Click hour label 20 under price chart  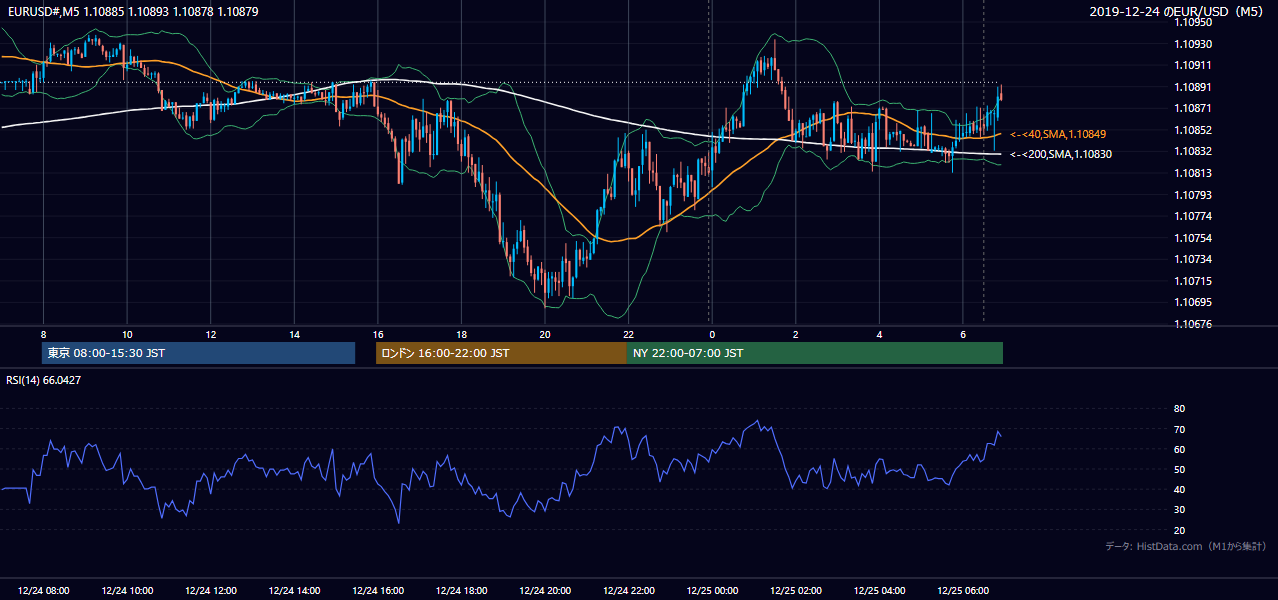coord(545,334)
